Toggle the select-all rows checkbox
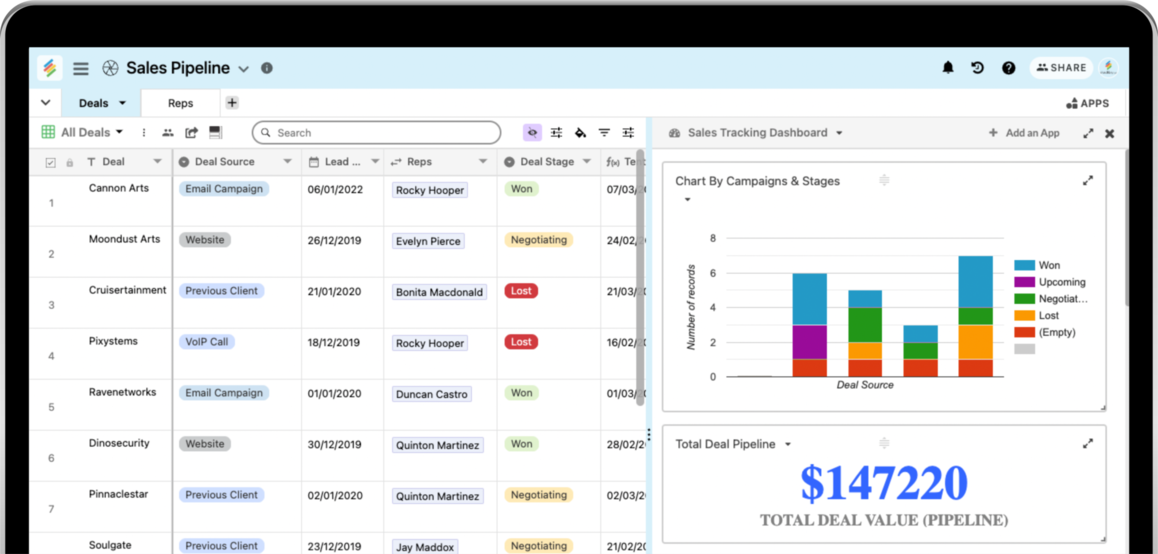Viewport: 1158px width, 554px height. coord(51,162)
